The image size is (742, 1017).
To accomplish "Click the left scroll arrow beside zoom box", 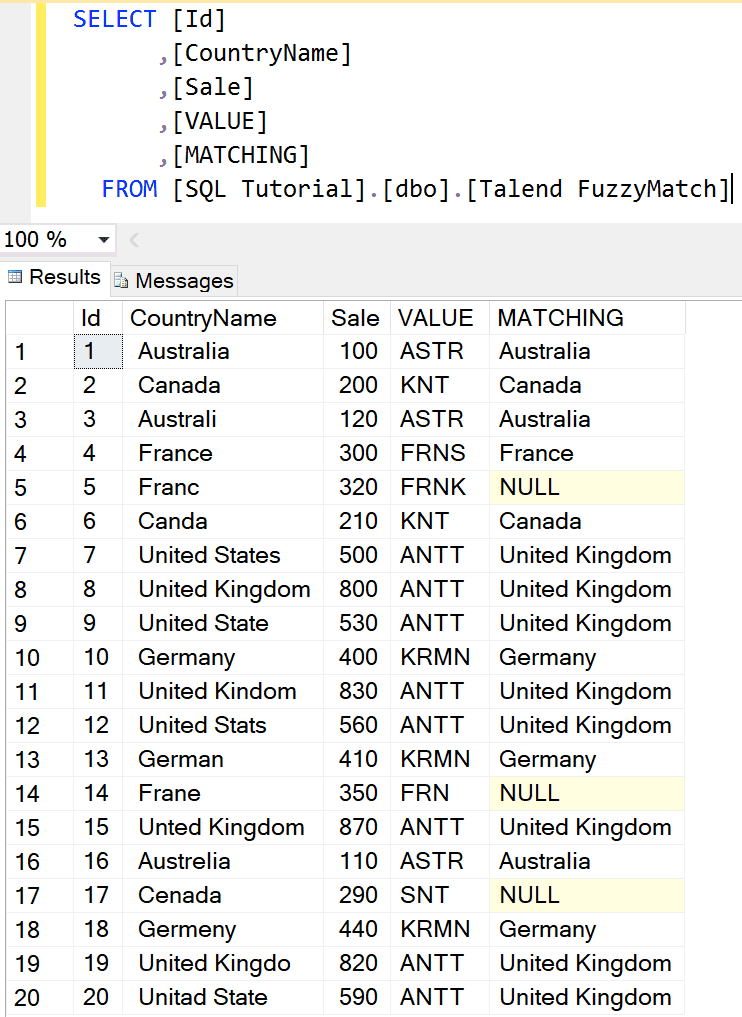I will click(x=134, y=240).
